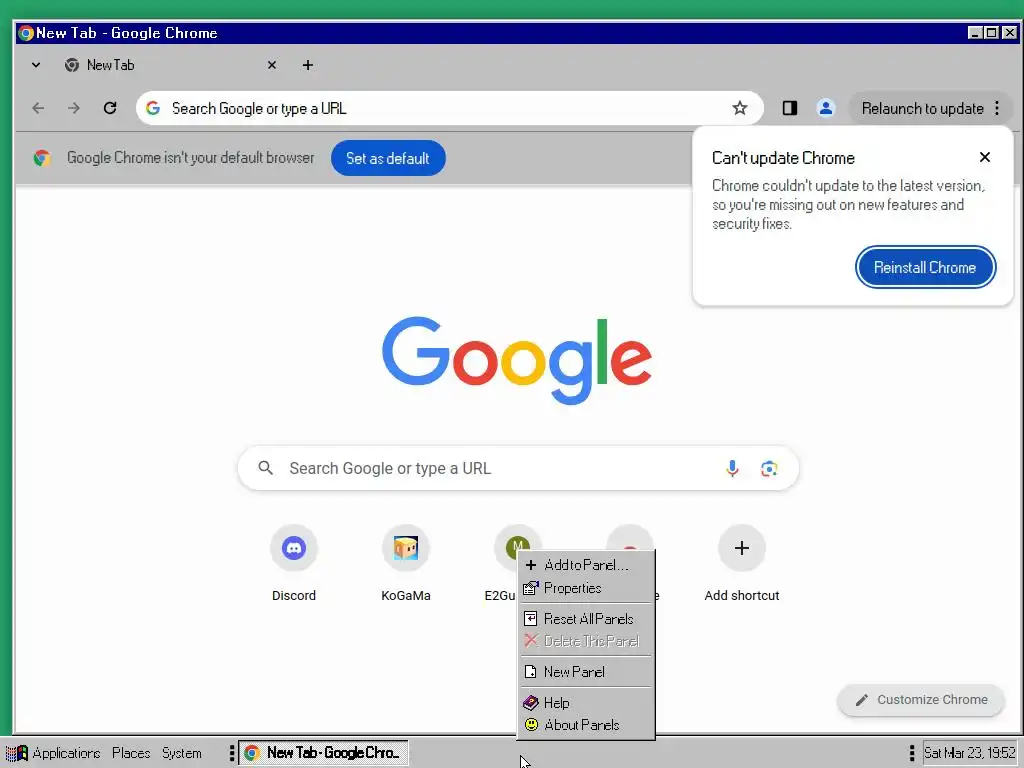Click the Chrome logo in default-browser bar
The height and width of the screenshot is (768, 1024).
(42, 158)
